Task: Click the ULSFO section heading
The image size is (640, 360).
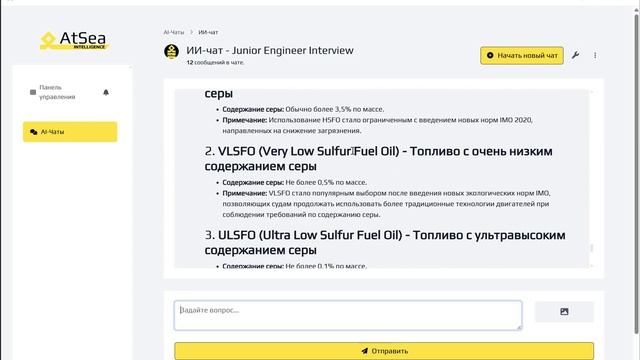Action: 385,242
